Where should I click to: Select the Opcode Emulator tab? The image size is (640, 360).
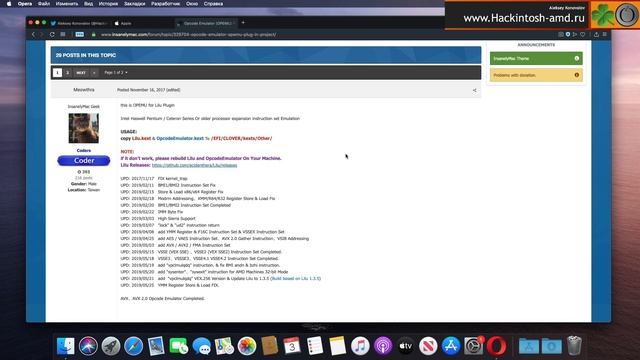click(206, 23)
